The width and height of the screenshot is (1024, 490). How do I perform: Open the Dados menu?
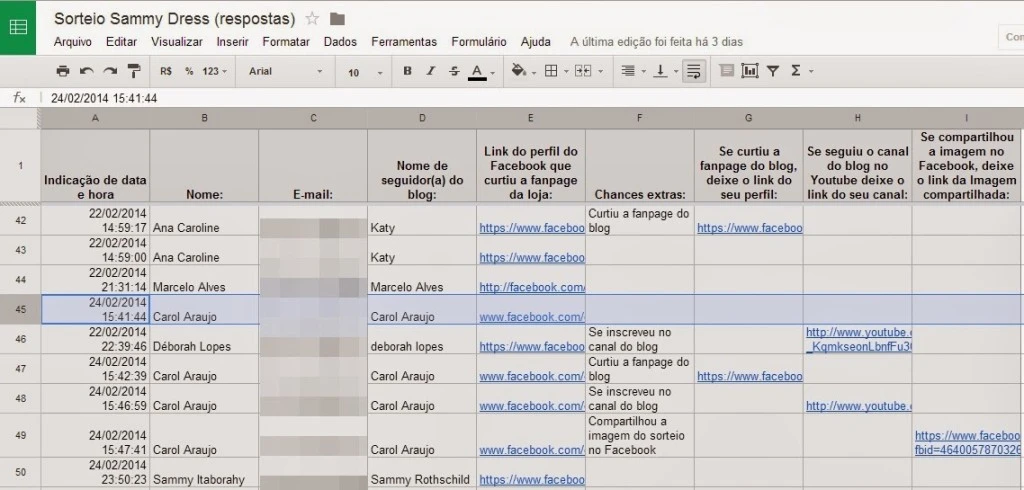340,42
